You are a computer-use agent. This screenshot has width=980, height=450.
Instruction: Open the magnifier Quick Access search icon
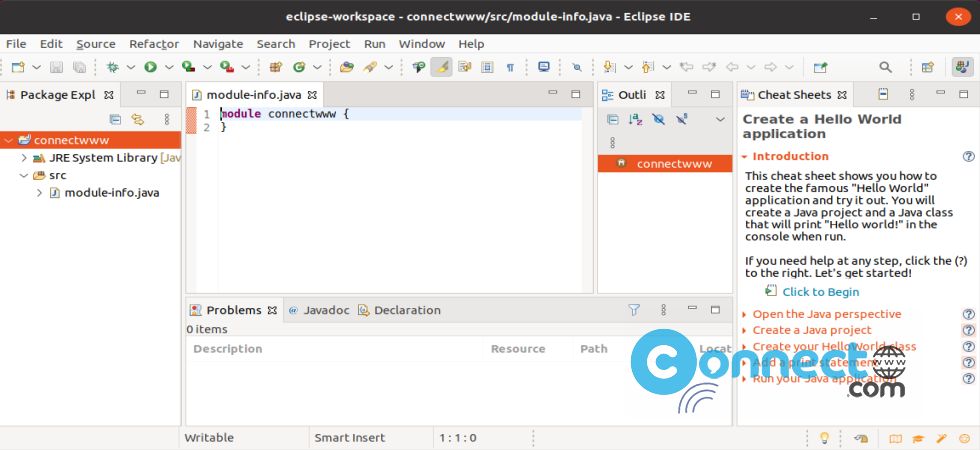pos(885,67)
